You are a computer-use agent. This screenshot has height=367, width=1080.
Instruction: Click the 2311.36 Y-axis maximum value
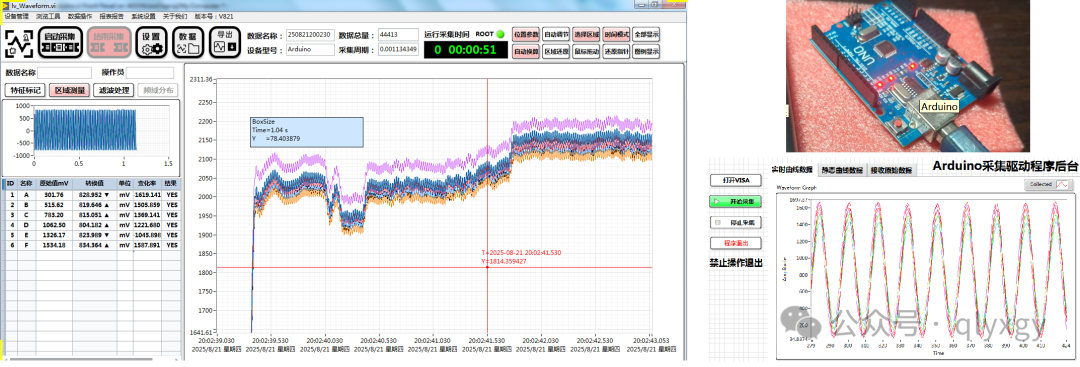(x=200, y=80)
